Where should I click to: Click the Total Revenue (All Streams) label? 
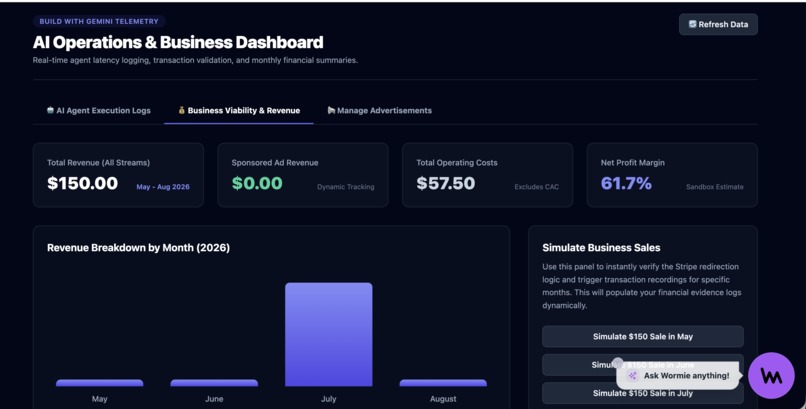coord(99,162)
